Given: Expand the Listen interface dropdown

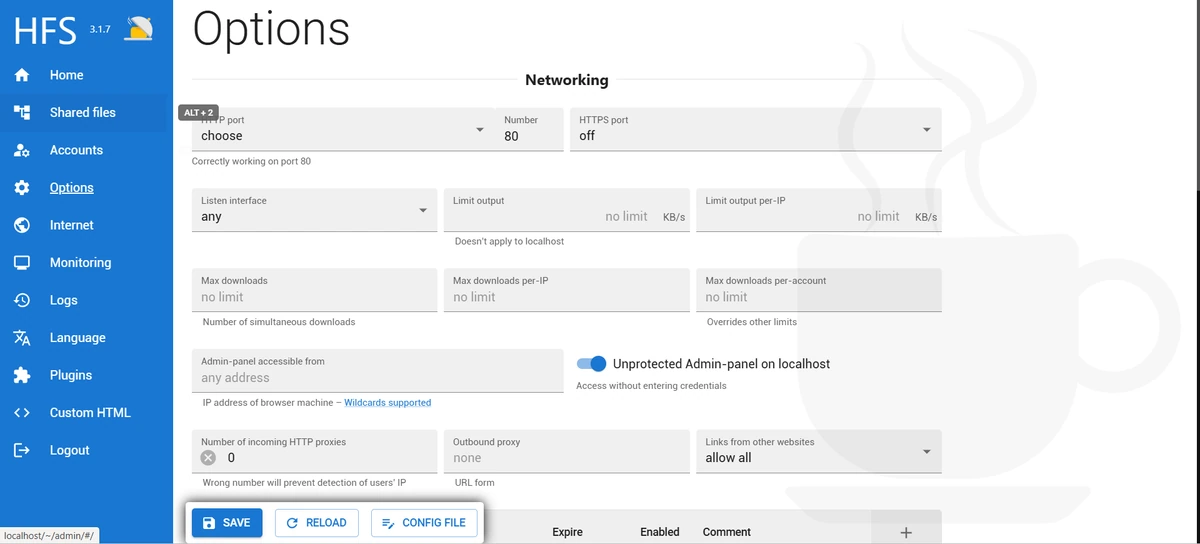Looking at the screenshot, I should [x=314, y=210].
